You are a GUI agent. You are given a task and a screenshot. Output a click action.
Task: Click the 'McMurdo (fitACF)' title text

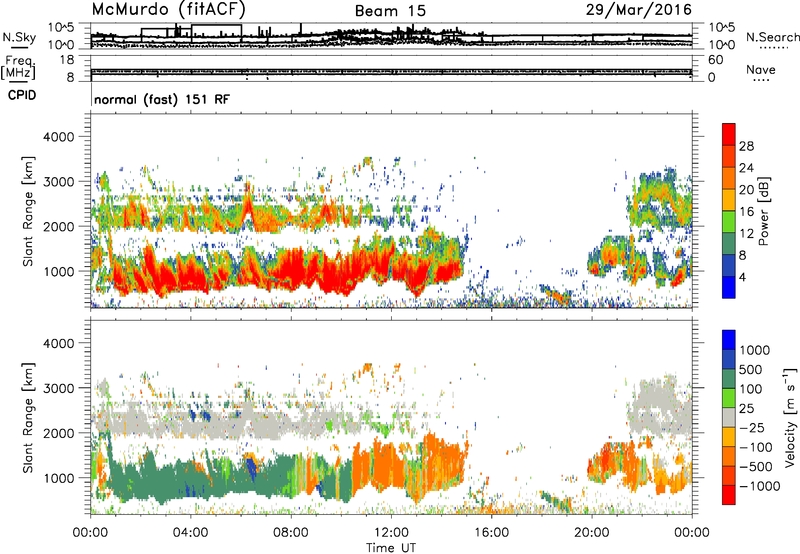pos(168,9)
